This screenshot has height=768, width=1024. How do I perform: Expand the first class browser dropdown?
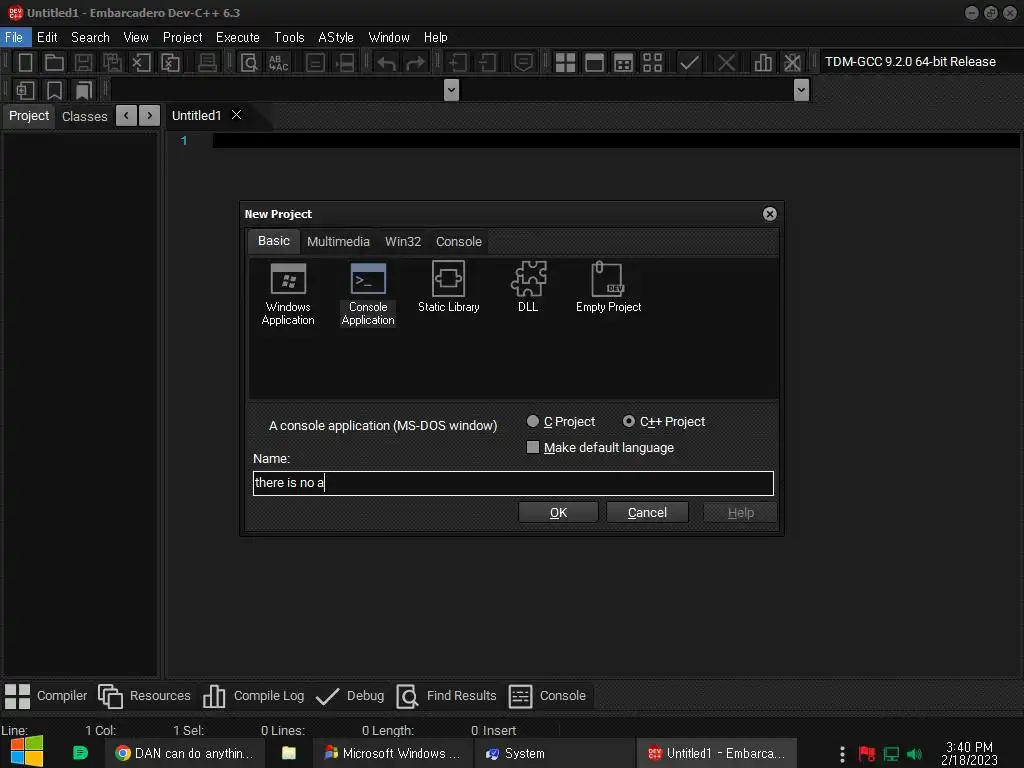coord(451,90)
